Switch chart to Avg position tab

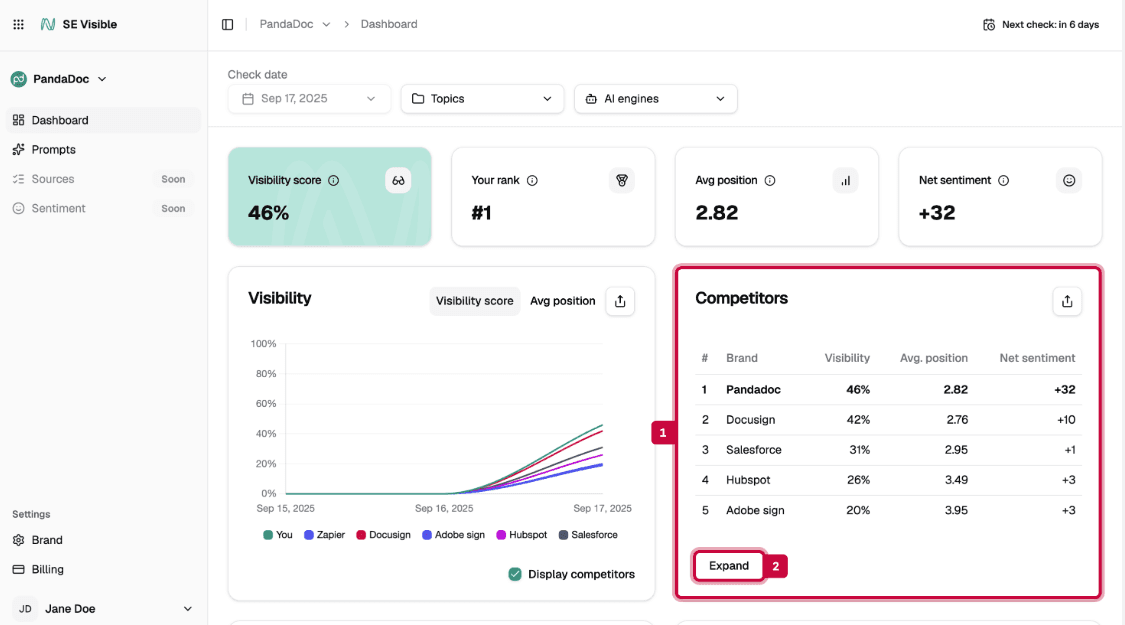tap(562, 301)
